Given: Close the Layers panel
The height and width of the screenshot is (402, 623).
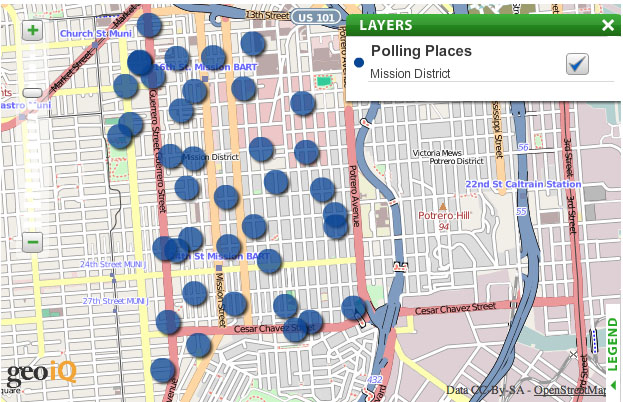Looking at the screenshot, I should click(x=608, y=26).
